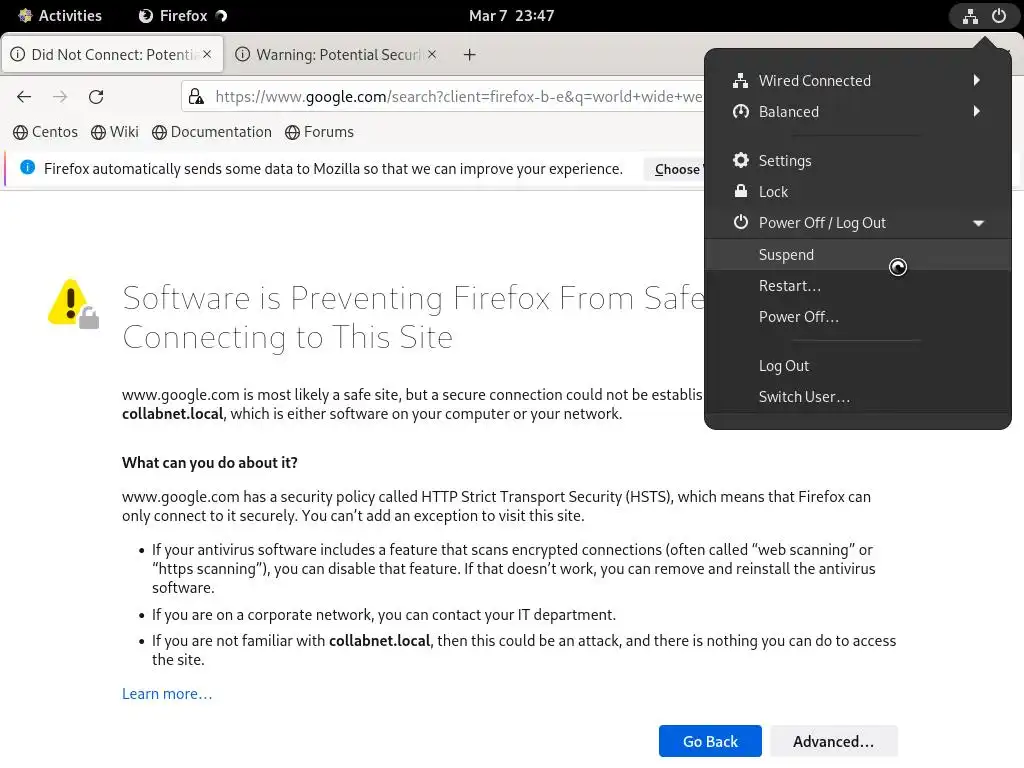Click the info icon on the first tab
This screenshot has width=1024, height=768.
click(18, 54)
